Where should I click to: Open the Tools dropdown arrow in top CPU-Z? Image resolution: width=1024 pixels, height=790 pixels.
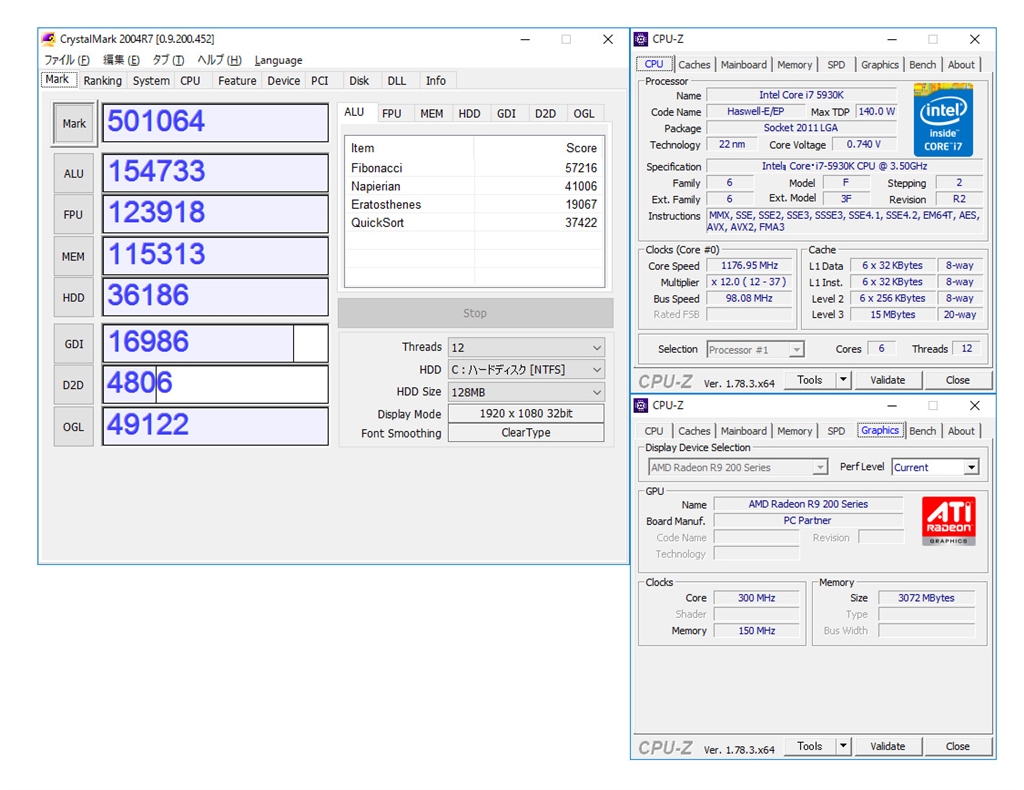coord(843,380)
